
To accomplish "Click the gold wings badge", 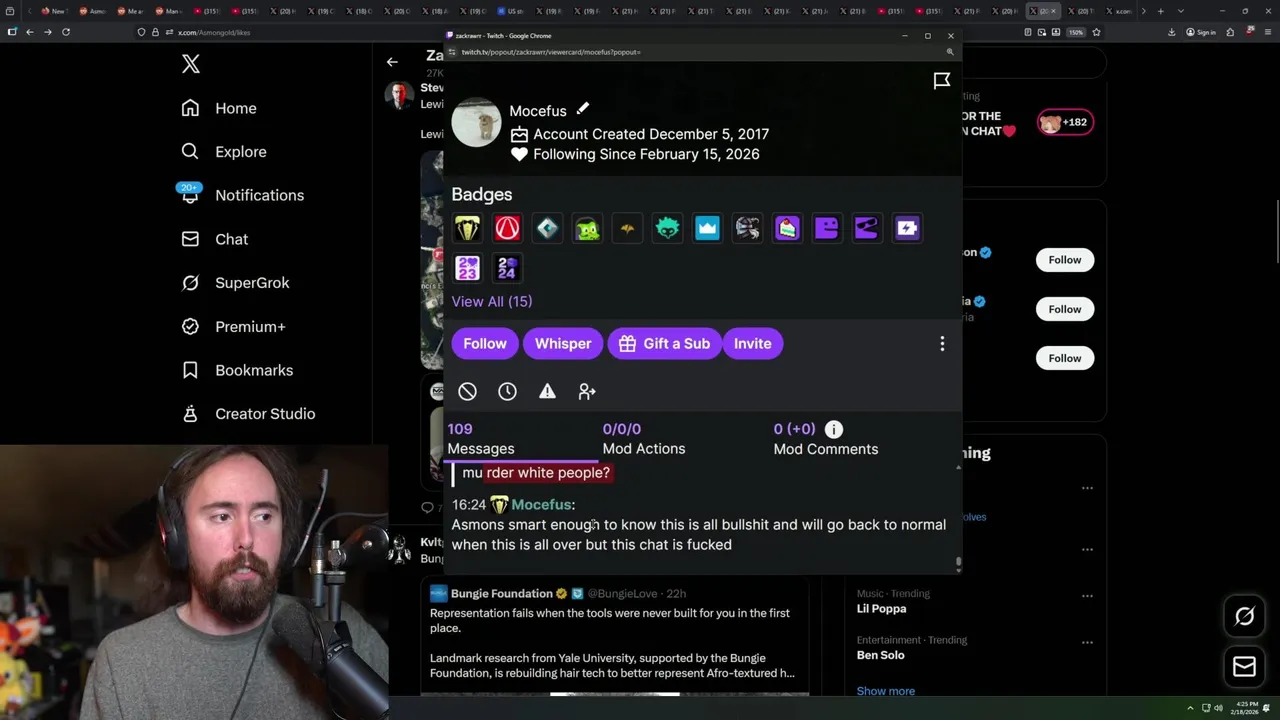I will tap(627, 228).
